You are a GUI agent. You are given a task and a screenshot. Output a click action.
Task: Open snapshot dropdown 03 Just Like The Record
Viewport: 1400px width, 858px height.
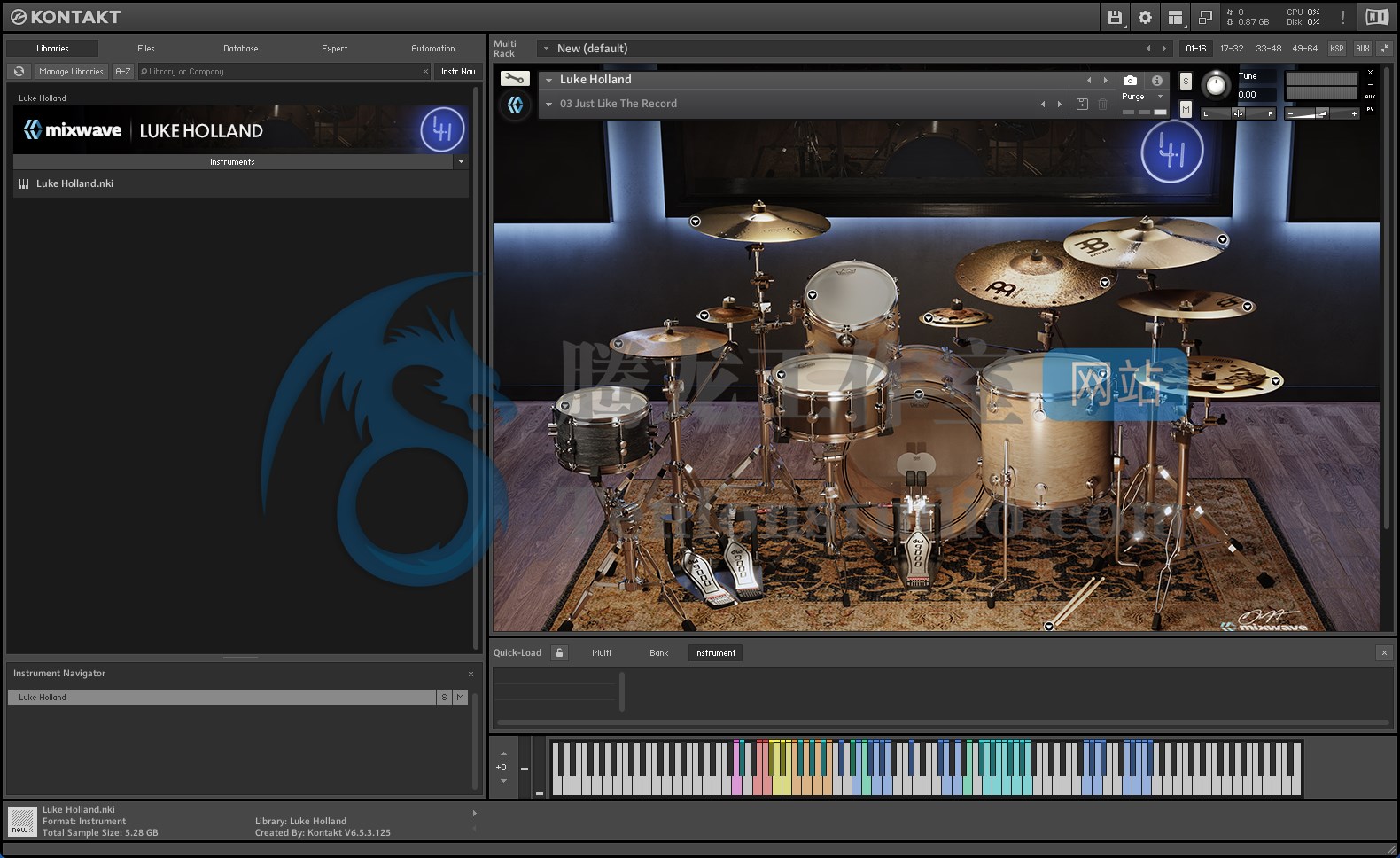(549, 104)
